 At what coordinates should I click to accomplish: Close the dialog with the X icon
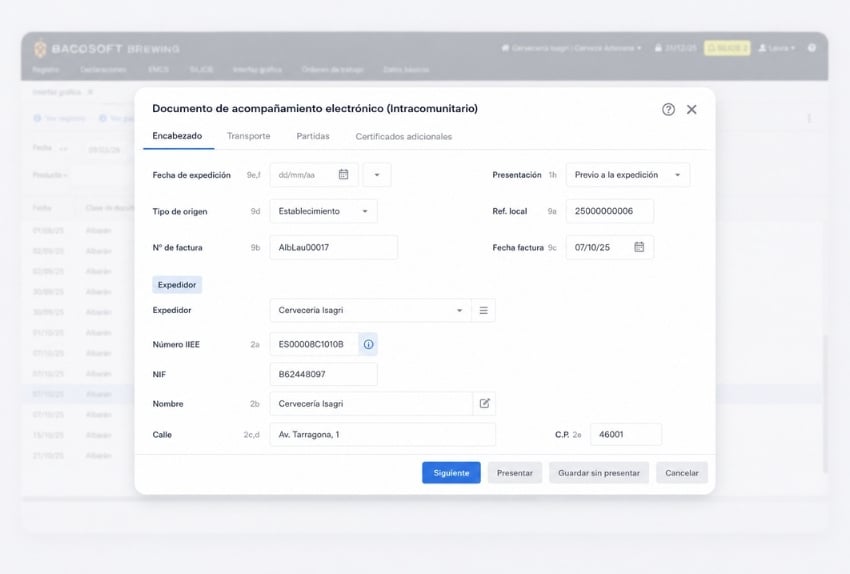coord(692,109)
